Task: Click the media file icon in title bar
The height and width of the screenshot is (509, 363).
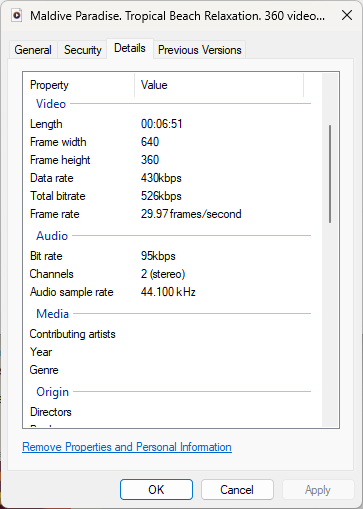Action: tap(17, 15)
